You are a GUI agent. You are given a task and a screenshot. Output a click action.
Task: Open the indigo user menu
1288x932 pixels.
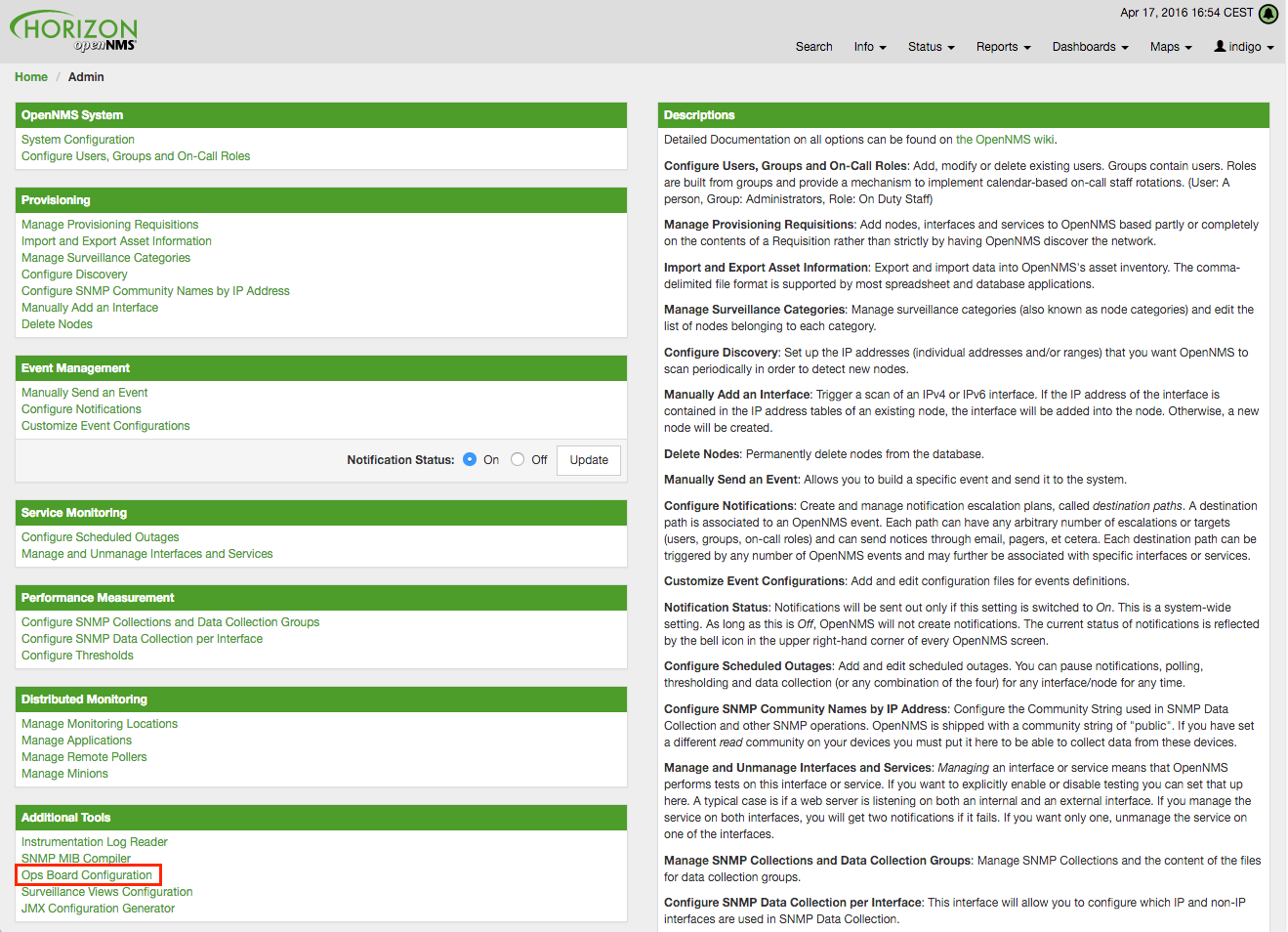[x=1242, y=46]
